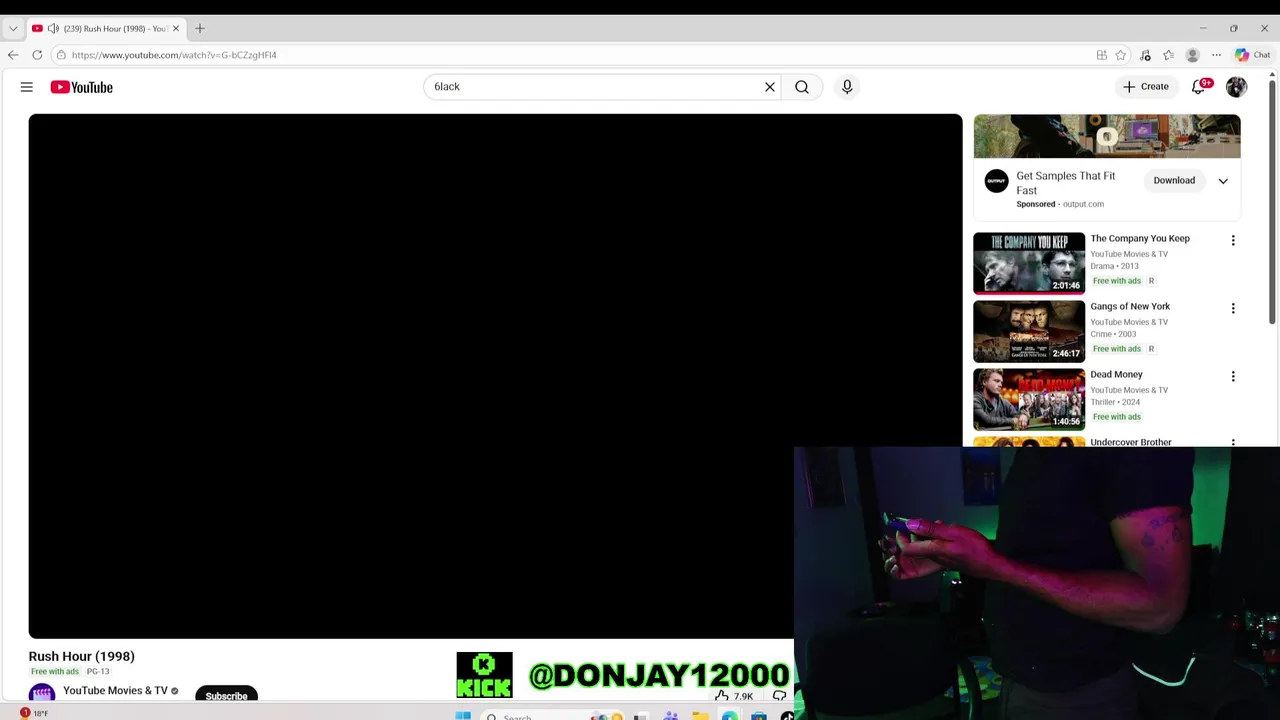Open the Windows Start button
1280x720 pixels.
pyautogui.click(x=463, y=716)
